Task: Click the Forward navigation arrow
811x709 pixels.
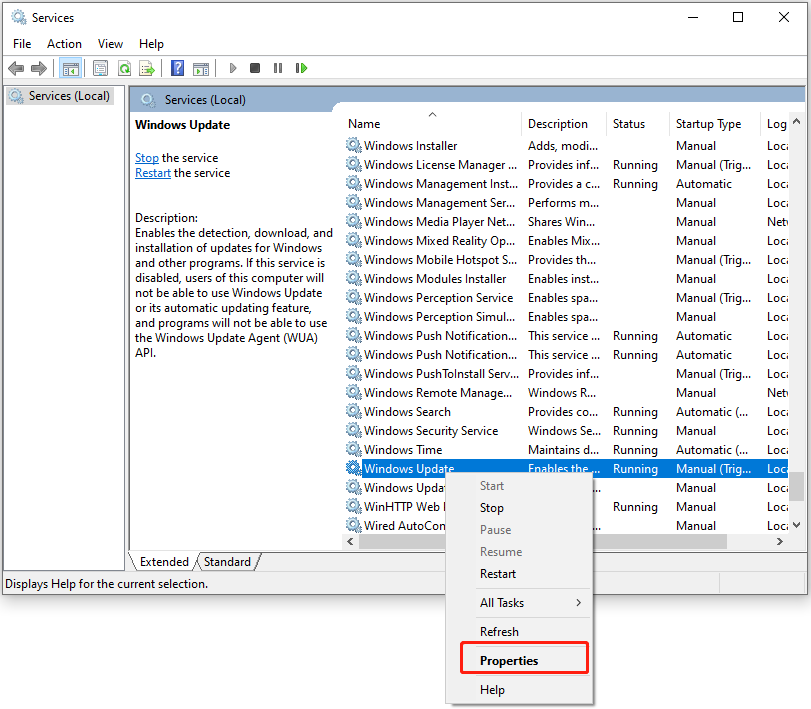Action: click(38, 68)
